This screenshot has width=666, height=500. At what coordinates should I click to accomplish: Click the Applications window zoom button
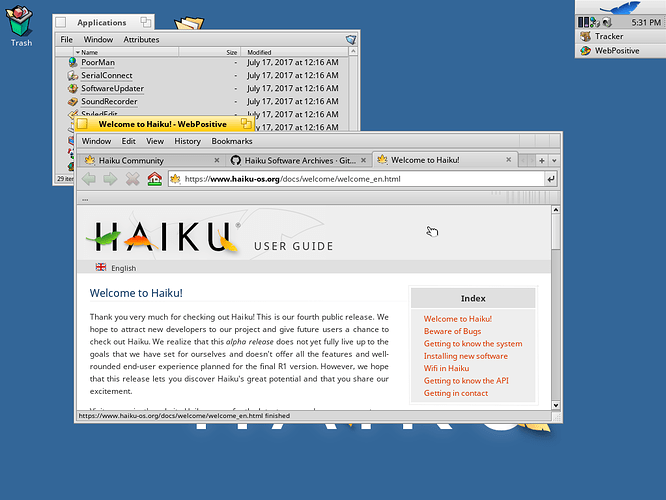(x=146, y=22)
